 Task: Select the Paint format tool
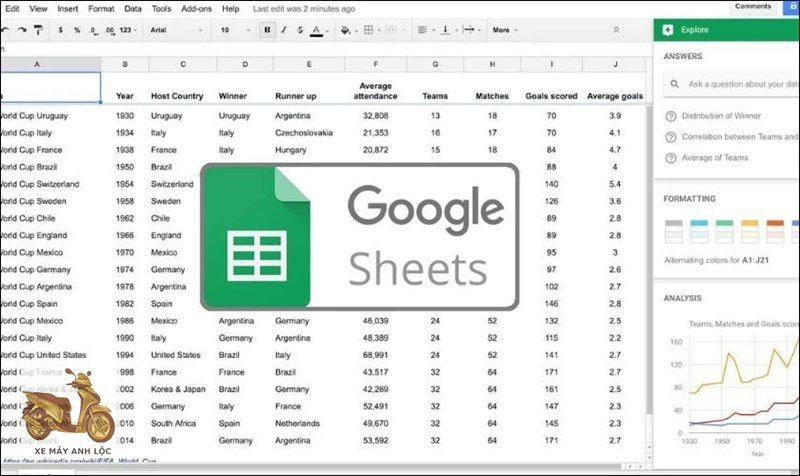tap(38, 30)
